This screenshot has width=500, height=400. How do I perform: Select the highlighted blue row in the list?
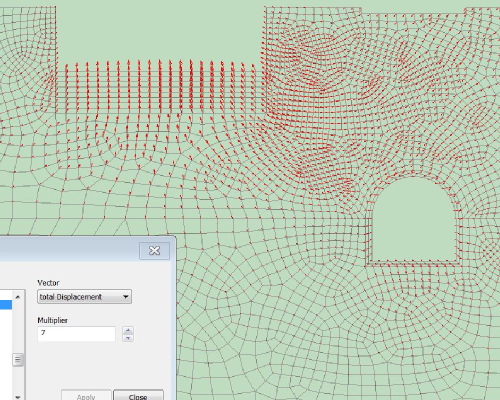pos(6,304)
